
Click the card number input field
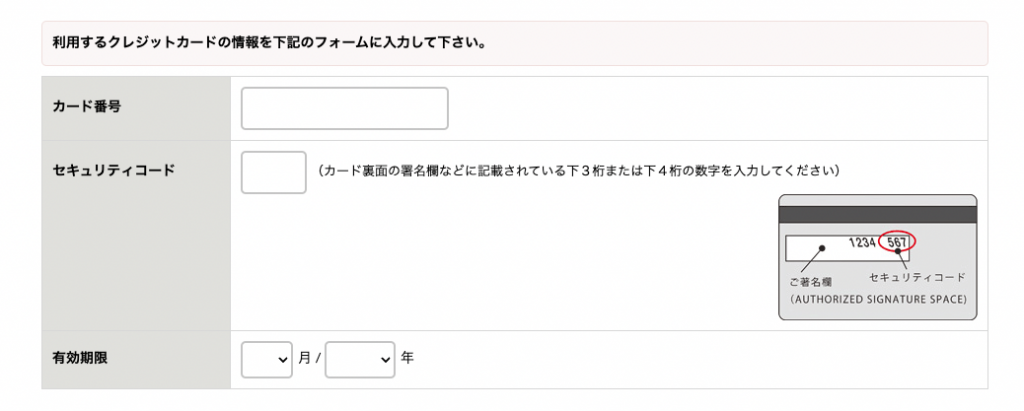tap(344, 109)
